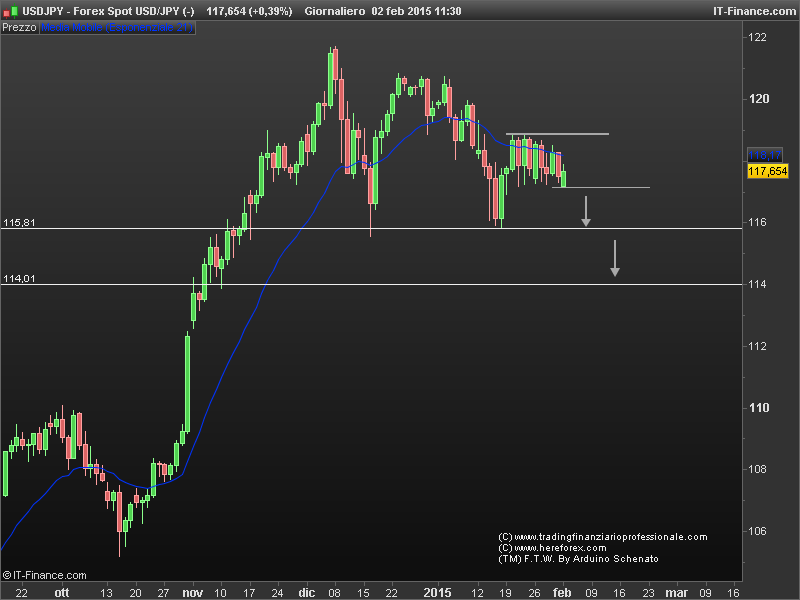The height and width of the screenshot is (600, 800).
Task: Click the 17 date label on the axis
Action: (x=249, y=593)
